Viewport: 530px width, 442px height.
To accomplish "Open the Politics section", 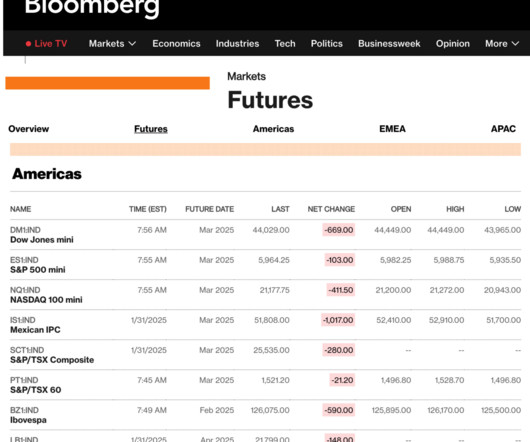I will click(x=327, y=44).
